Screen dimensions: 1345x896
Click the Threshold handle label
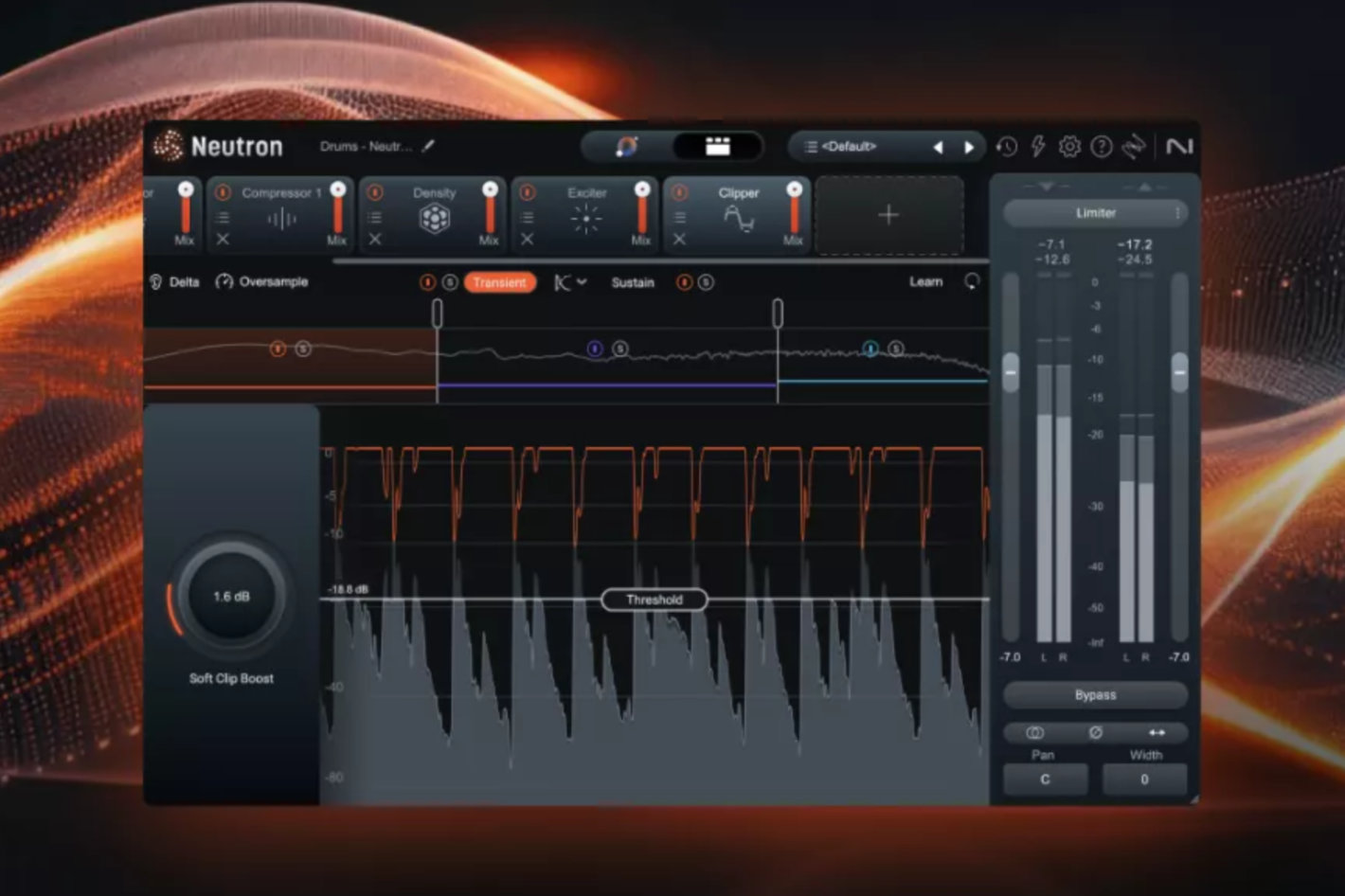point(655,600)
